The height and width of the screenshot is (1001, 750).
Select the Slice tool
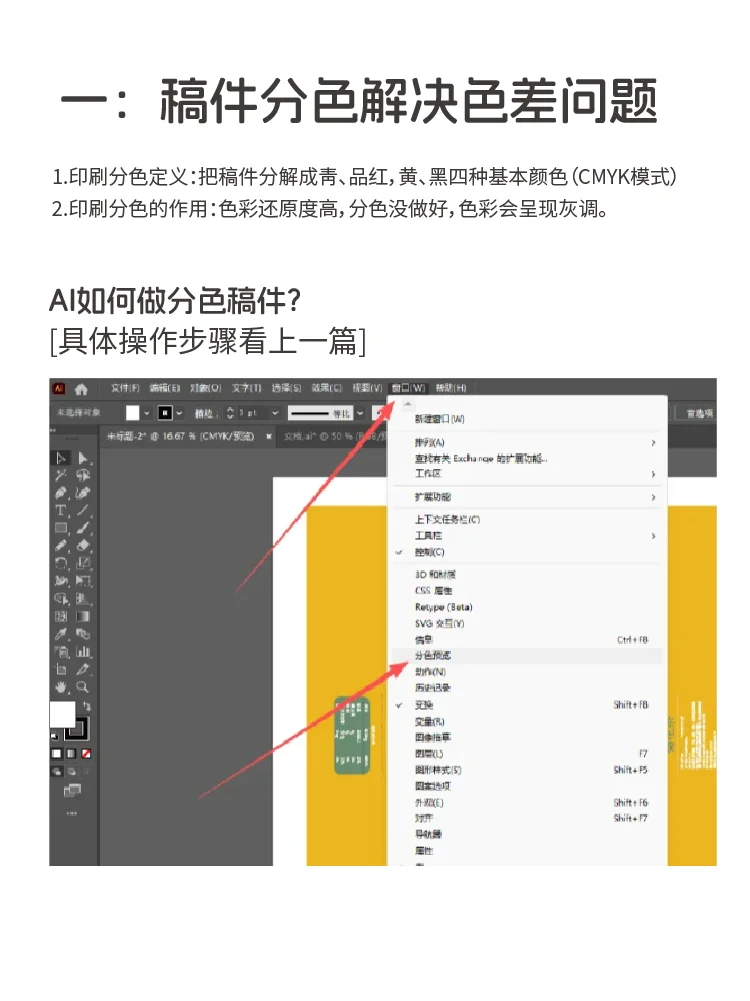click(x=83, y=670)
